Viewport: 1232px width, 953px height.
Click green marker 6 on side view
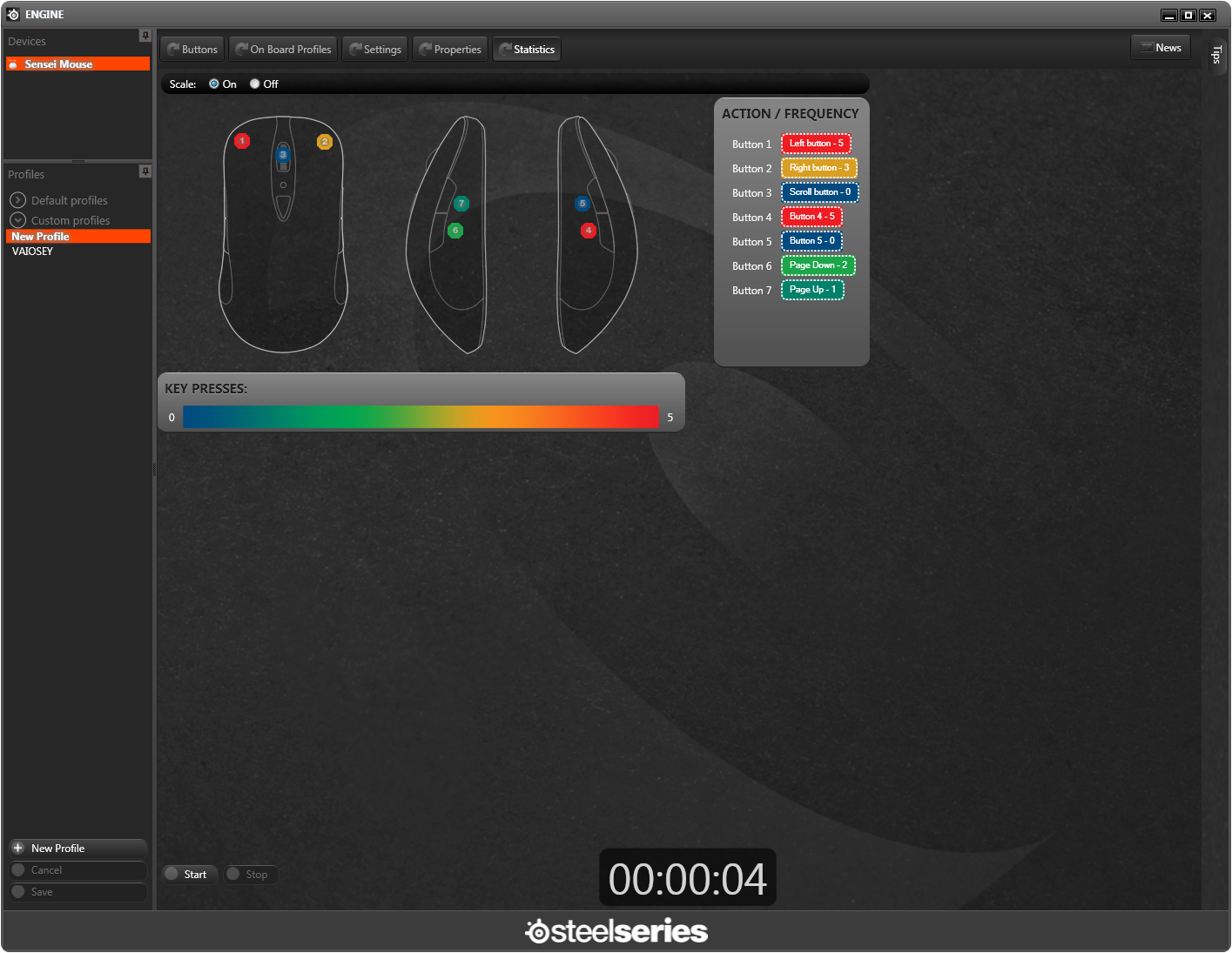tap(455, 231)
